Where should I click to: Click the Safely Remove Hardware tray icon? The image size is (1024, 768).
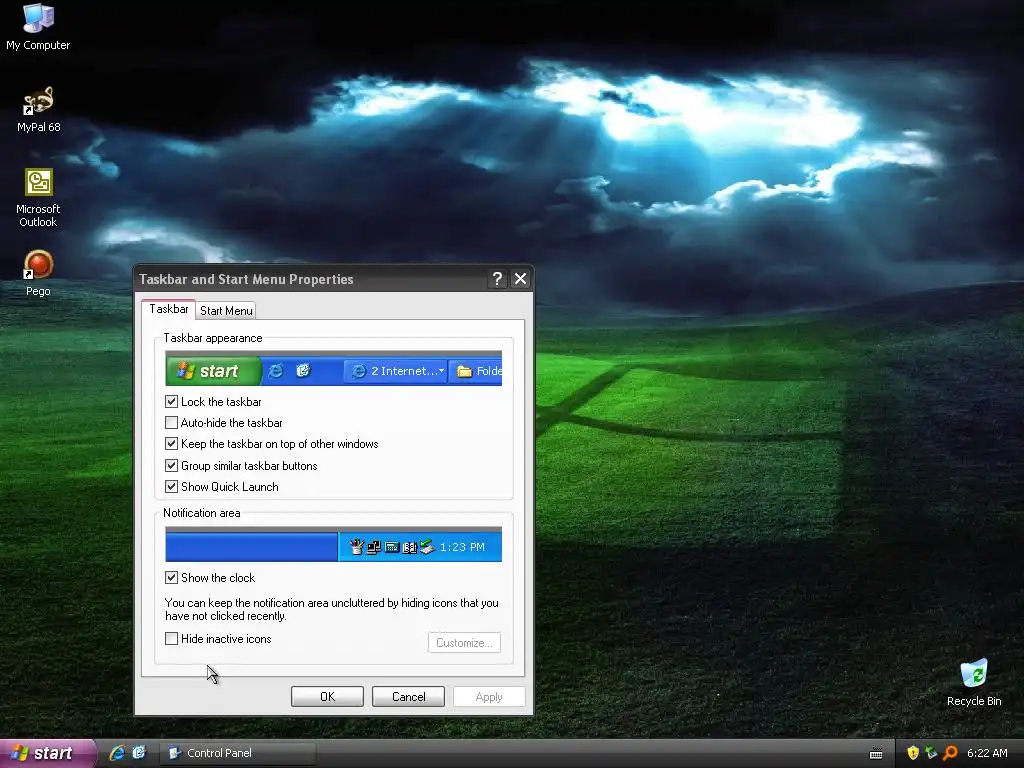tap(931, 753)
